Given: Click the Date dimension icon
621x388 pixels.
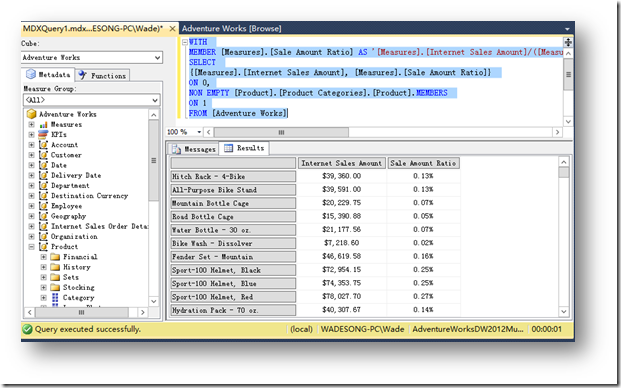Looking at the screenshot, I should tap(43, 165).
